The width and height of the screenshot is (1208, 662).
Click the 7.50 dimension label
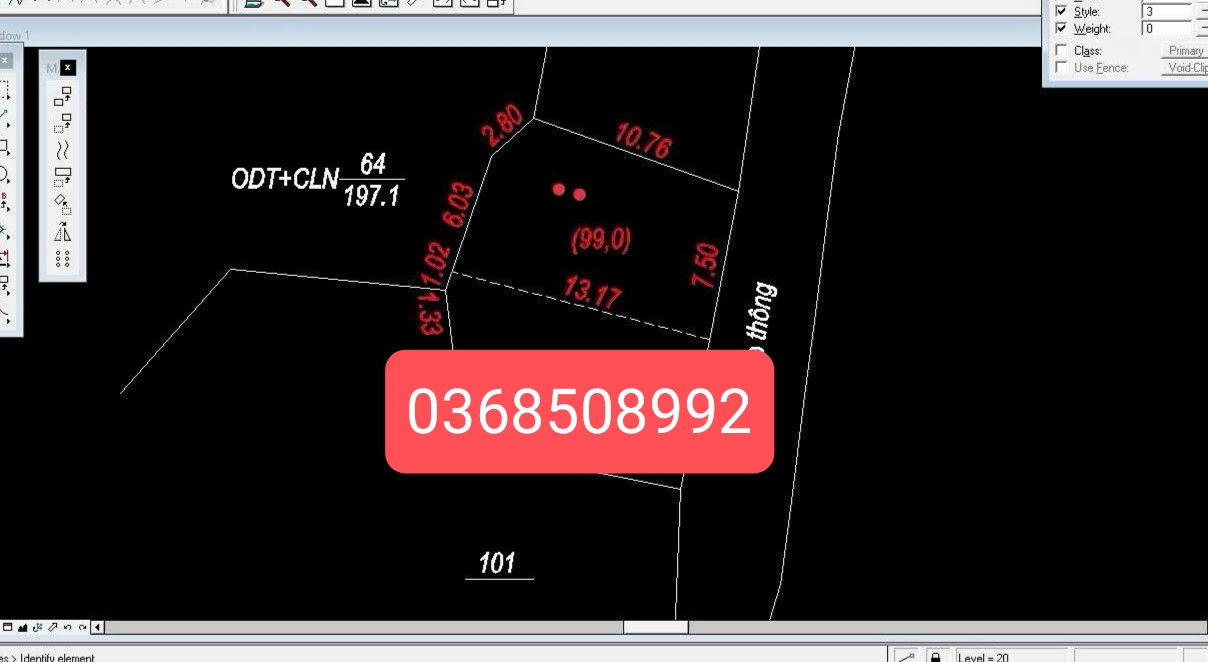705,266
